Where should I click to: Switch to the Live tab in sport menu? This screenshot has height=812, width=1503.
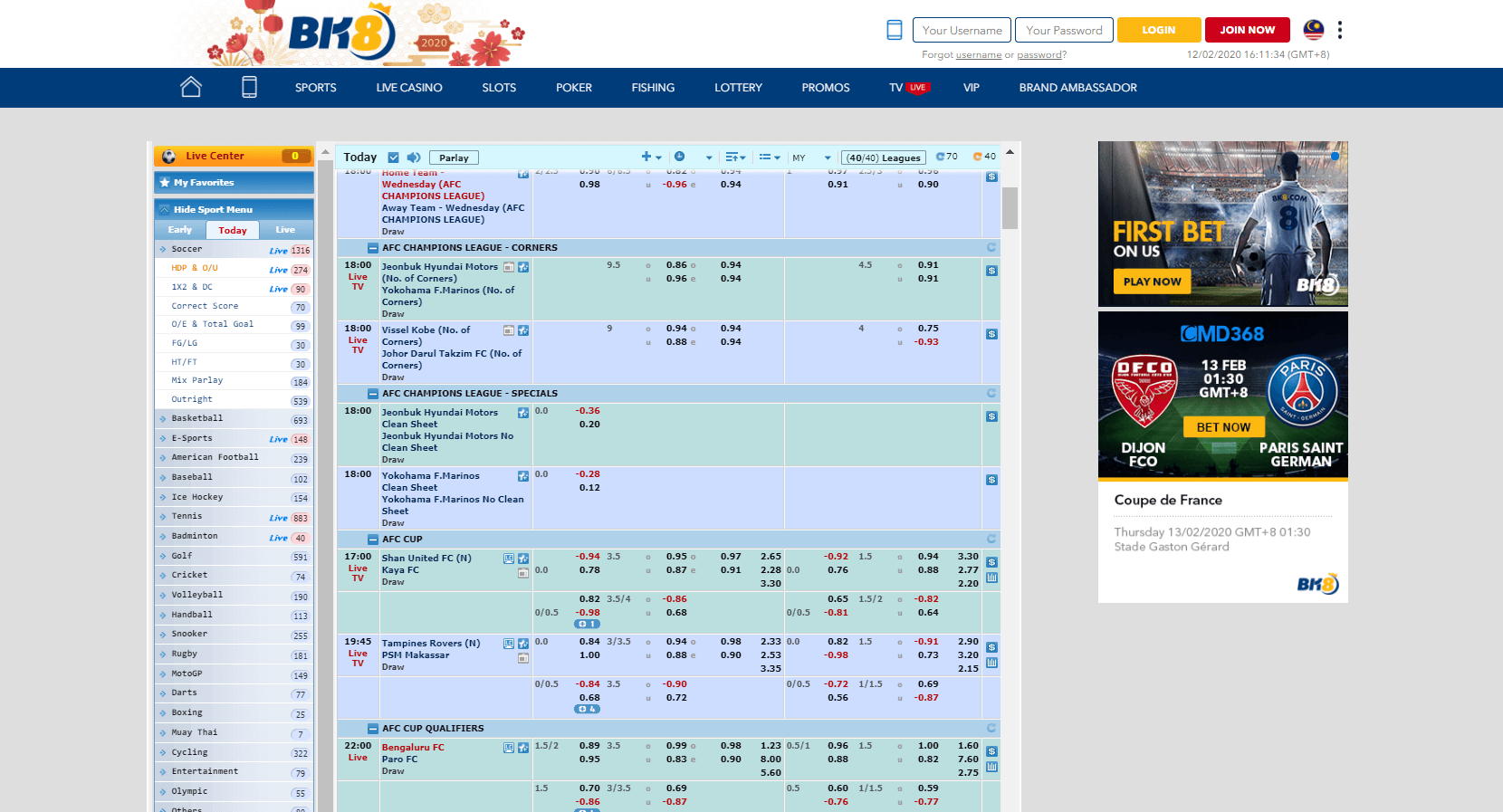[285, 230]
